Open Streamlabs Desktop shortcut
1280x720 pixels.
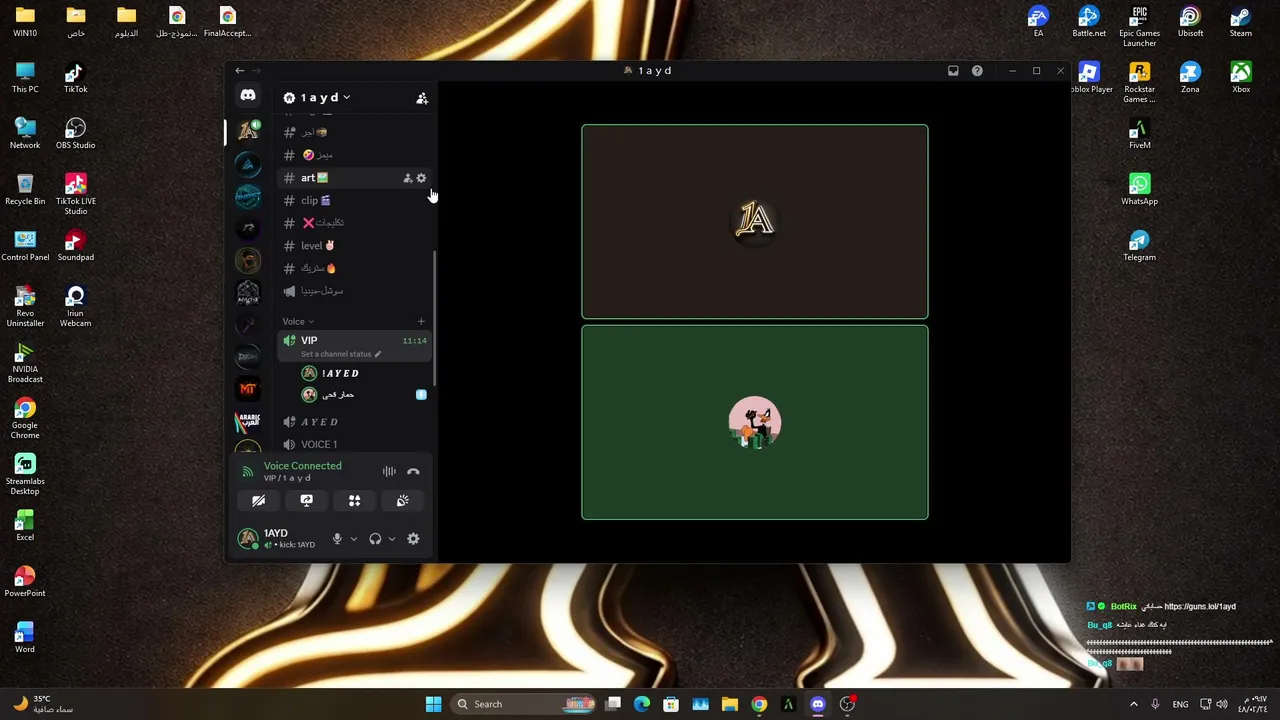(x=25, y=475)
